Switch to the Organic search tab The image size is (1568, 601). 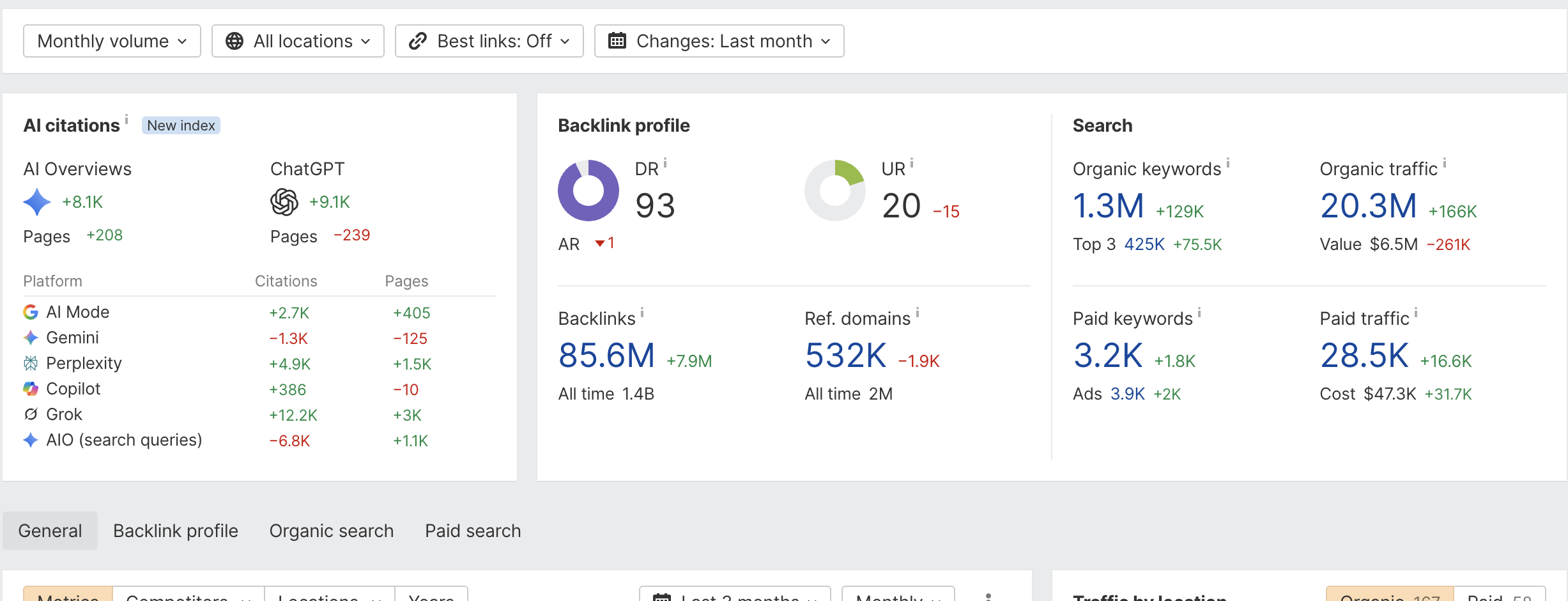[x=332, y=531]
